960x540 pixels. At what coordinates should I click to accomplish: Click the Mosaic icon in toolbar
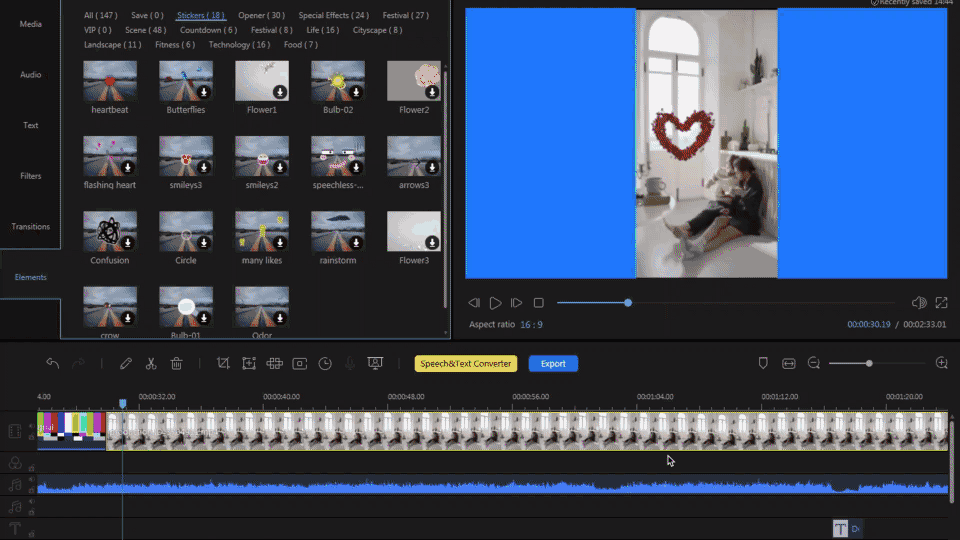pos(274,363)
